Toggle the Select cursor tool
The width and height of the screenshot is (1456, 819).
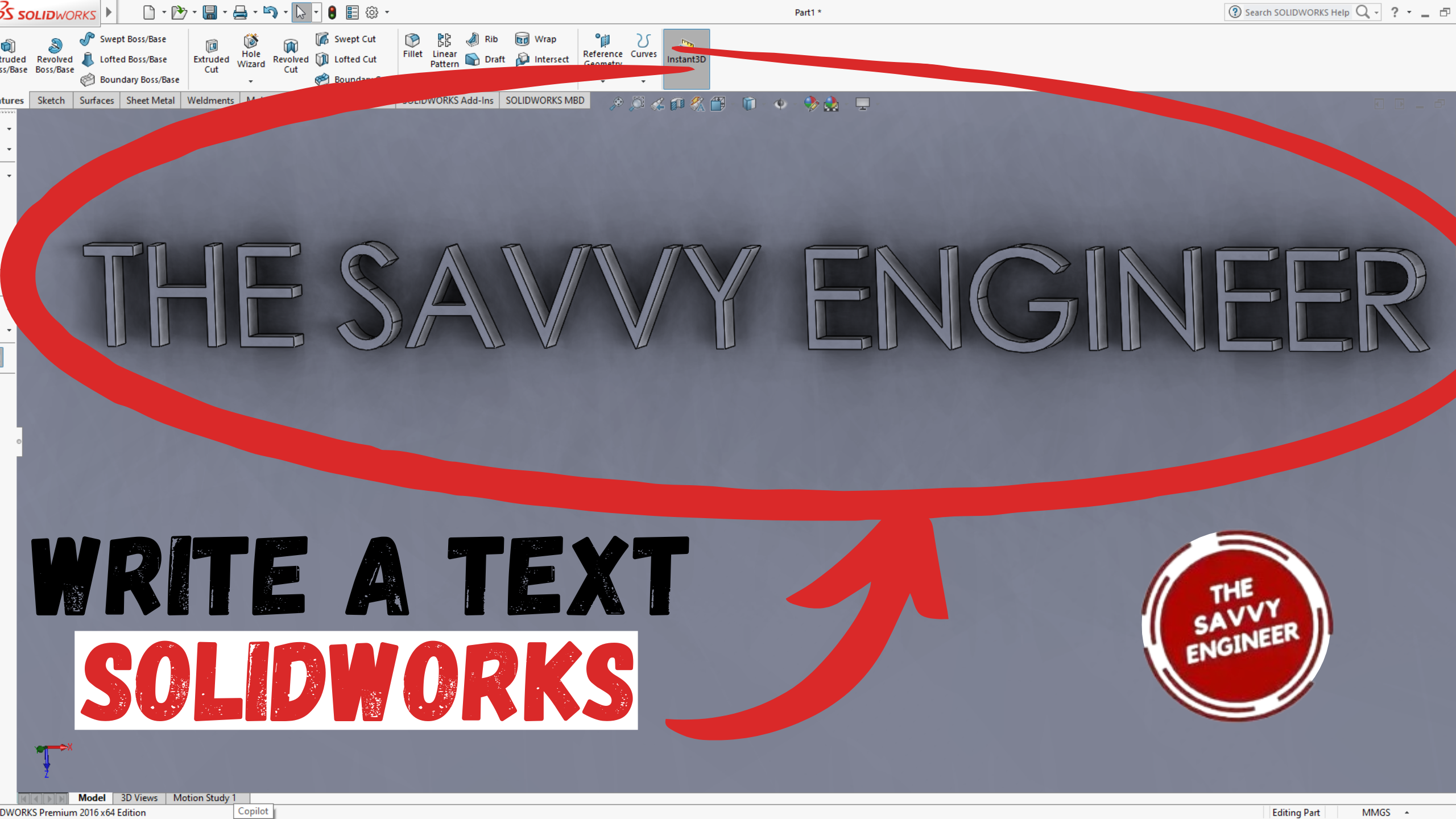(300, 13)
